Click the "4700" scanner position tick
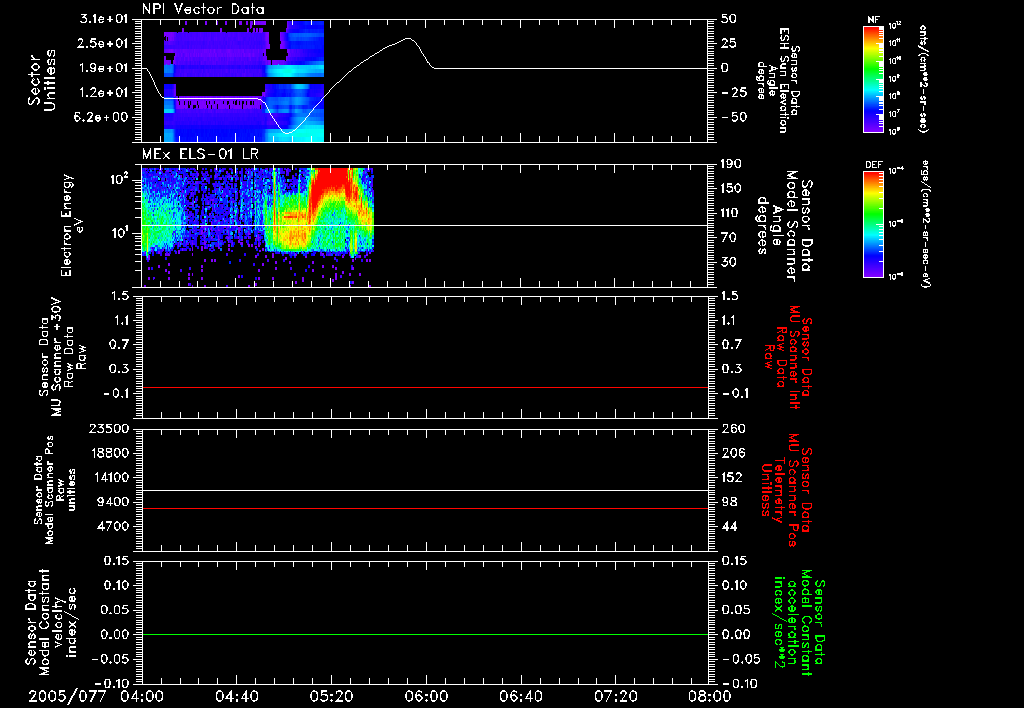Viewport: 1024px width, 708px height. coord(112,526)
